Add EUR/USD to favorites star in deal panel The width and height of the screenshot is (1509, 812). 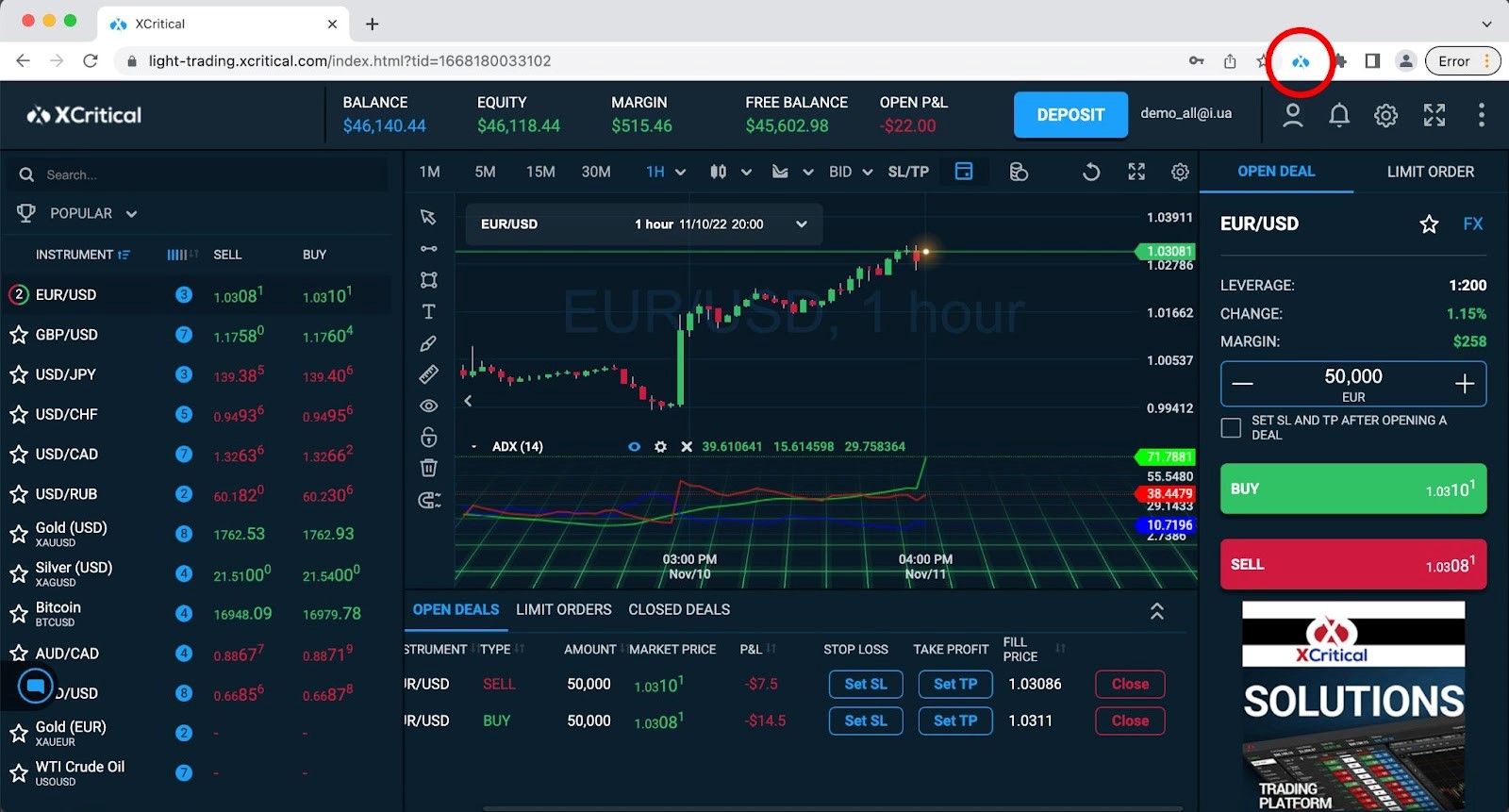(1429, 224)
